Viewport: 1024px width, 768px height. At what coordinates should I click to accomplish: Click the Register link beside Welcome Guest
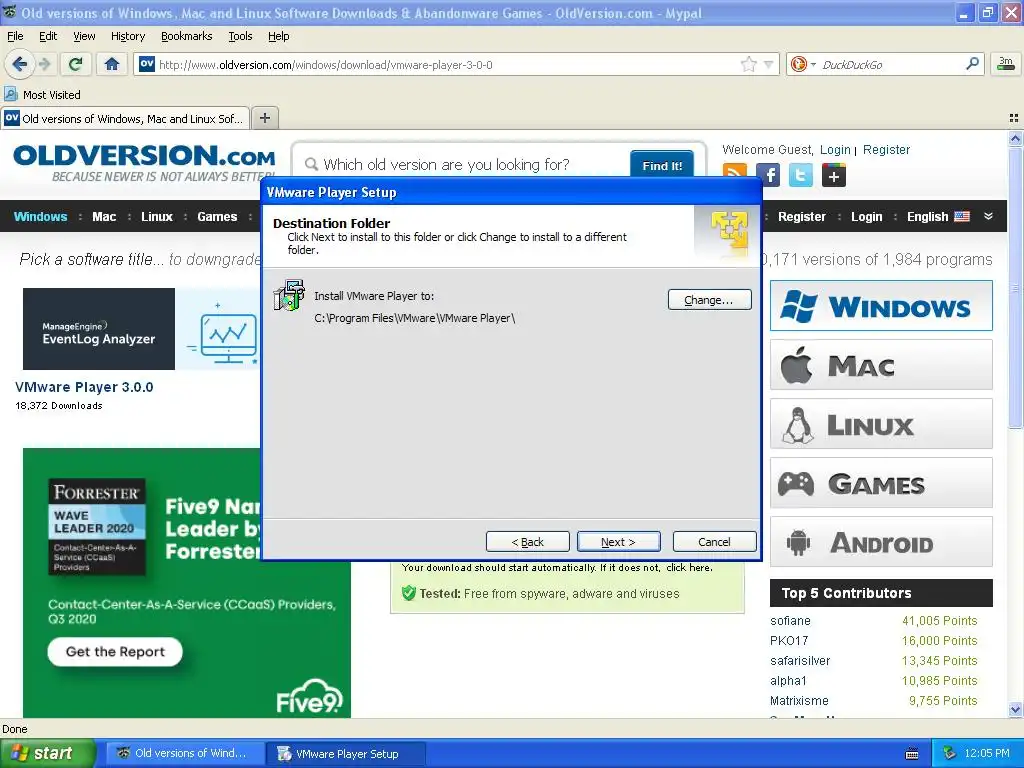click(x=886, y=150)
